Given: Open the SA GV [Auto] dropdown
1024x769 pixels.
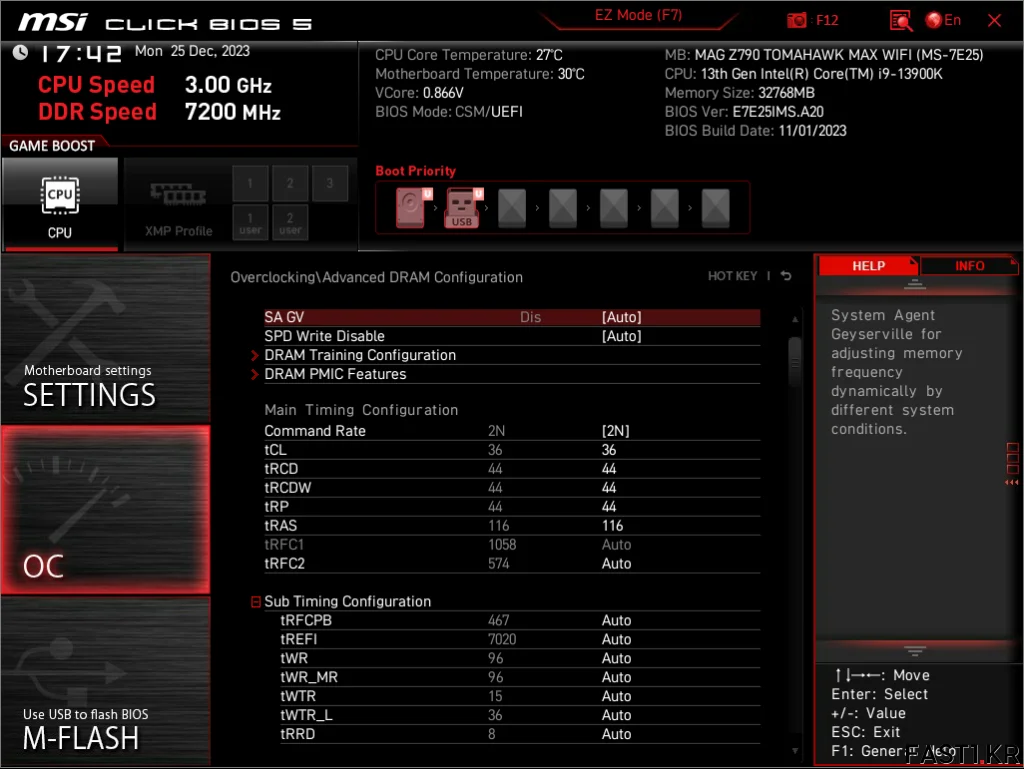Looking at the screenshot, I should [621, 317].
